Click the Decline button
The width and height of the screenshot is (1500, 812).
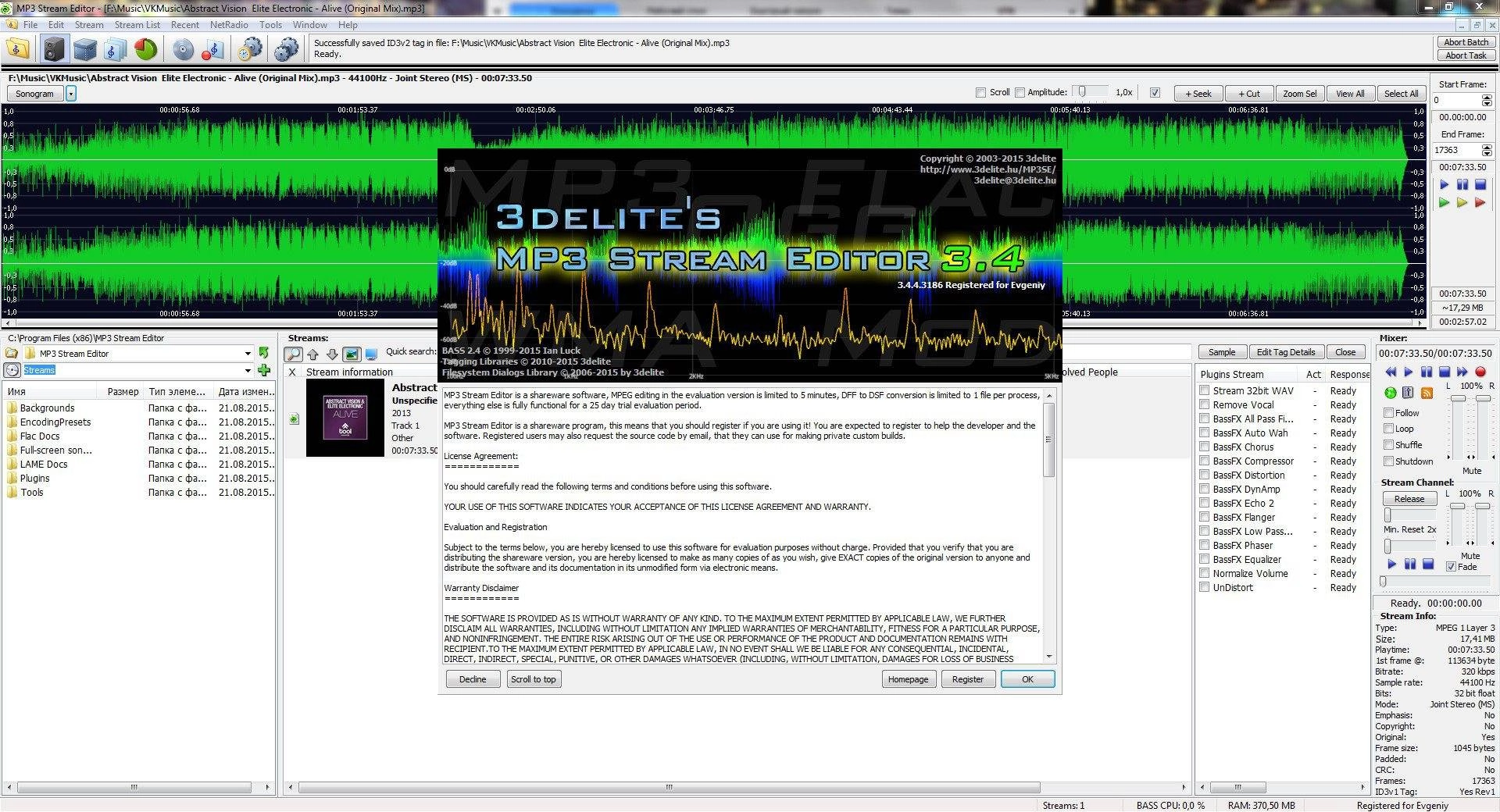(x=473, y=679)
